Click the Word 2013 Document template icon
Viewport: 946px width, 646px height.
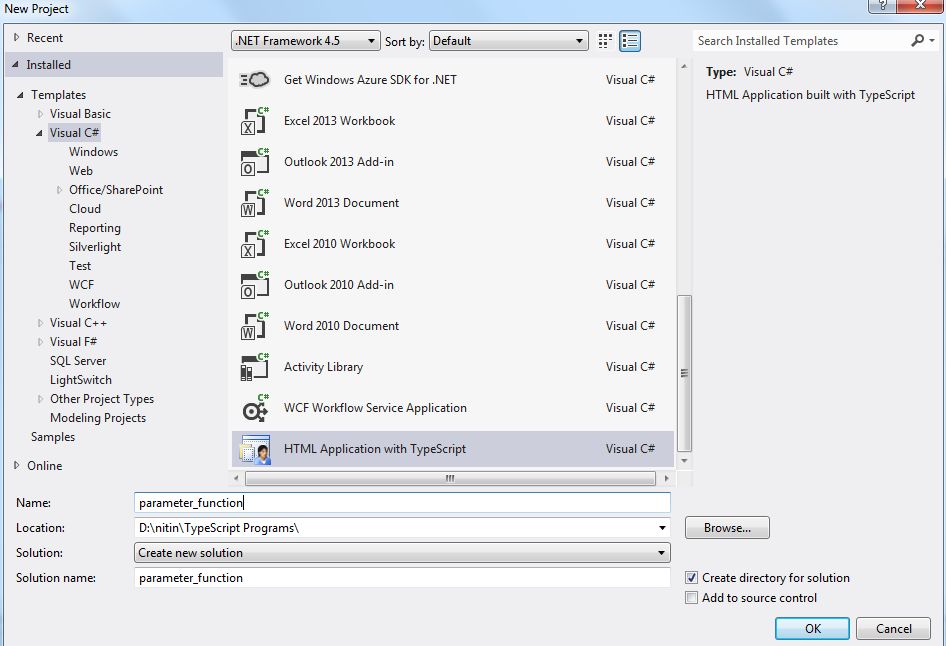pos(254,203)
